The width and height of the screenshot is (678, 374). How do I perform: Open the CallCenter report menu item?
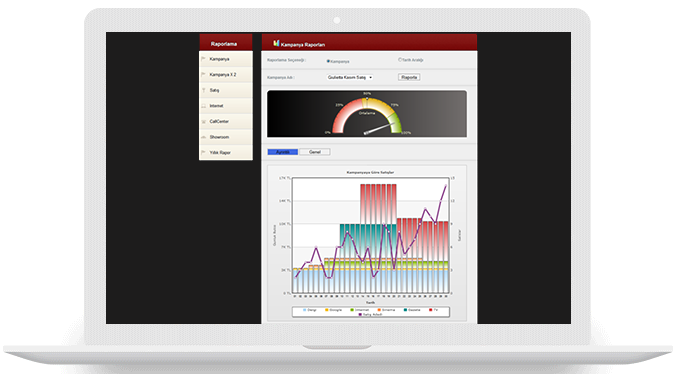click(x=226, y=121)
